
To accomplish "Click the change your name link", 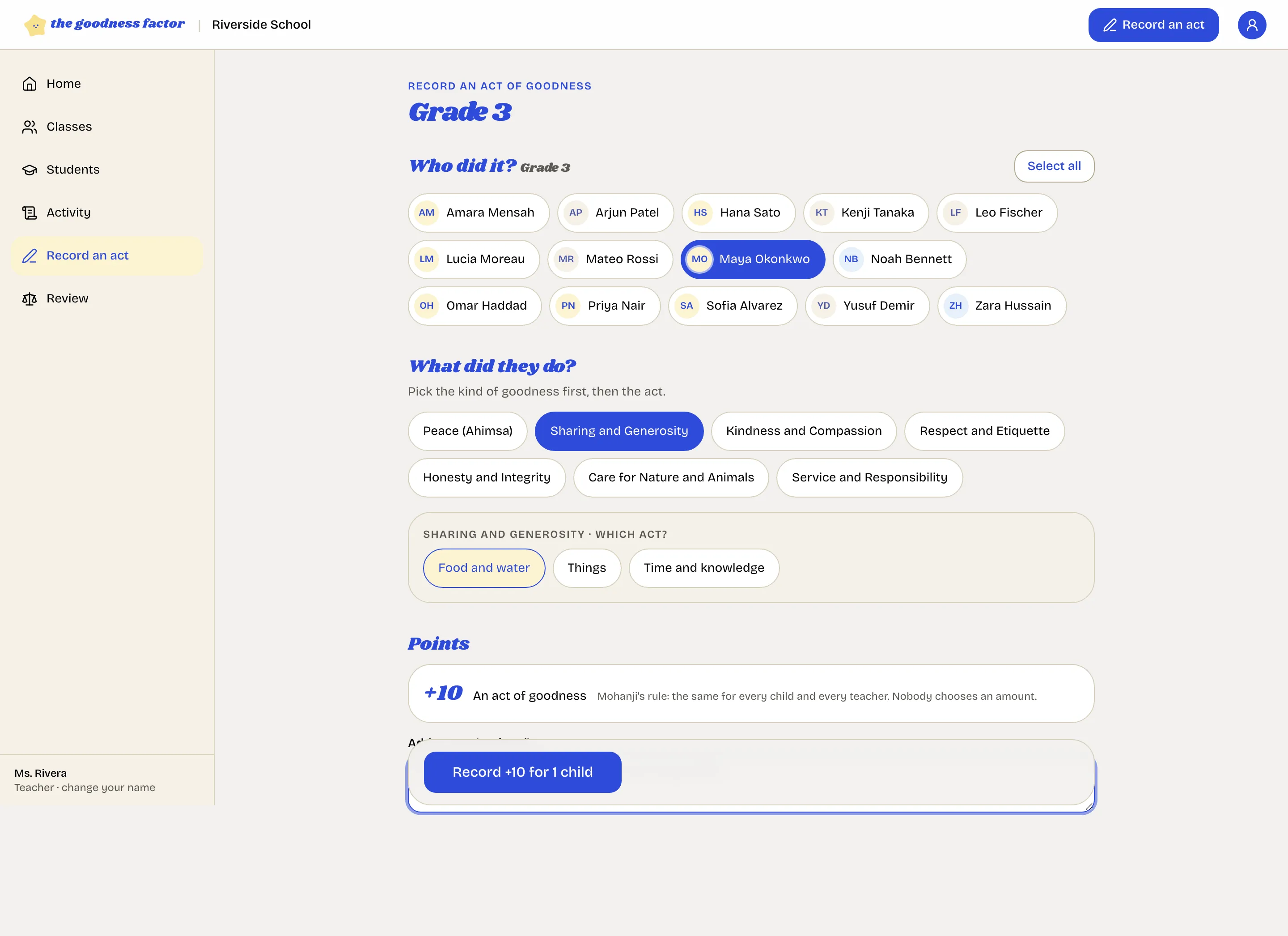I will point(108,787).
